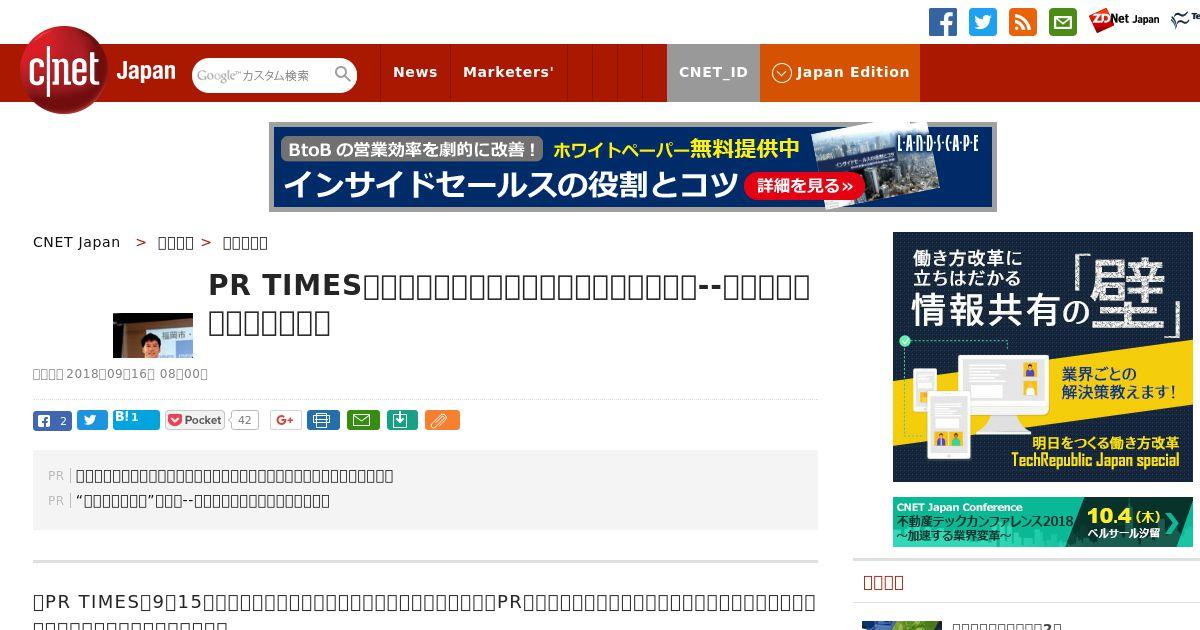Image resolution: width=1200 pixels, height=630 pixels.
Task: Open the green newsletter mail icon
Action: [1063, 22]
